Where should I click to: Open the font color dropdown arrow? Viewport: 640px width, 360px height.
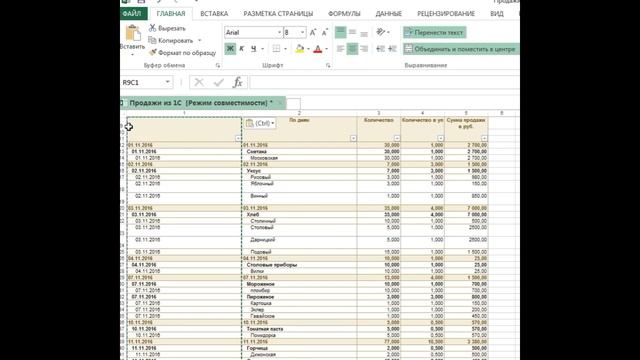(327, 49)
